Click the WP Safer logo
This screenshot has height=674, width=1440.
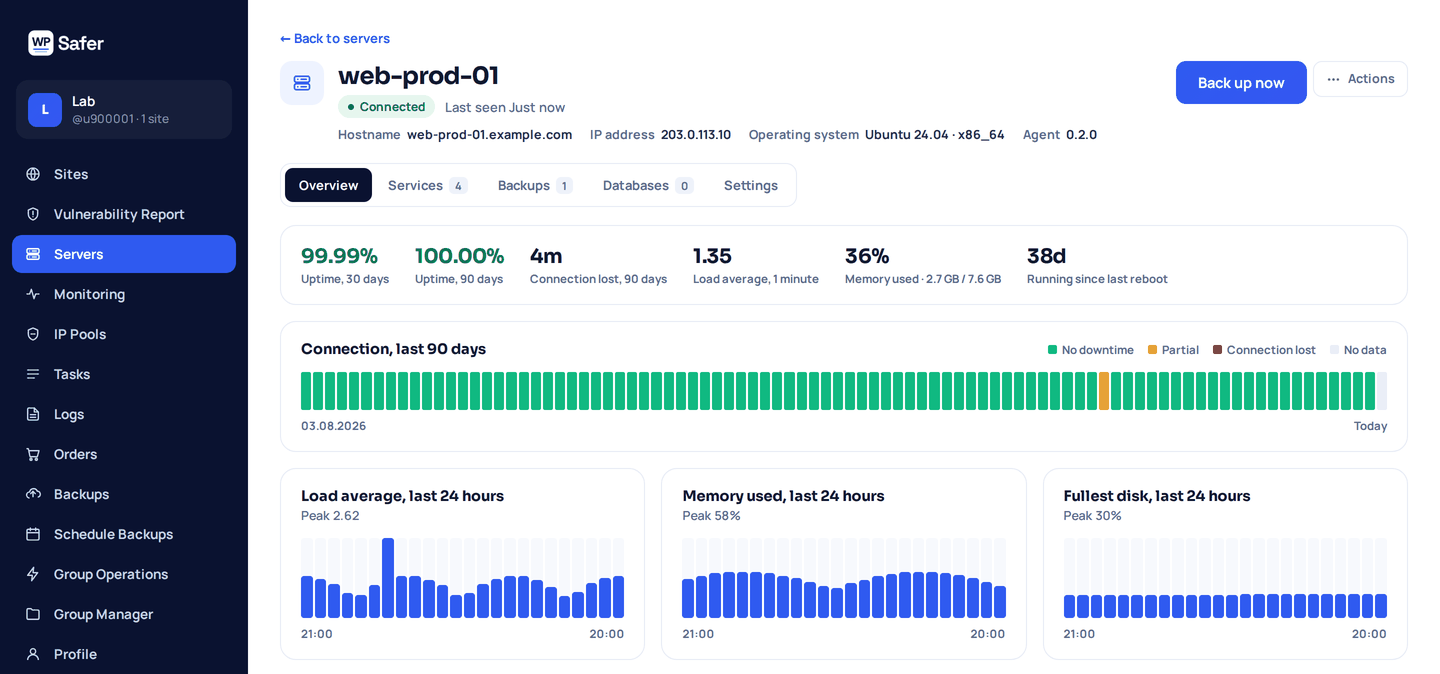[66, 43]
